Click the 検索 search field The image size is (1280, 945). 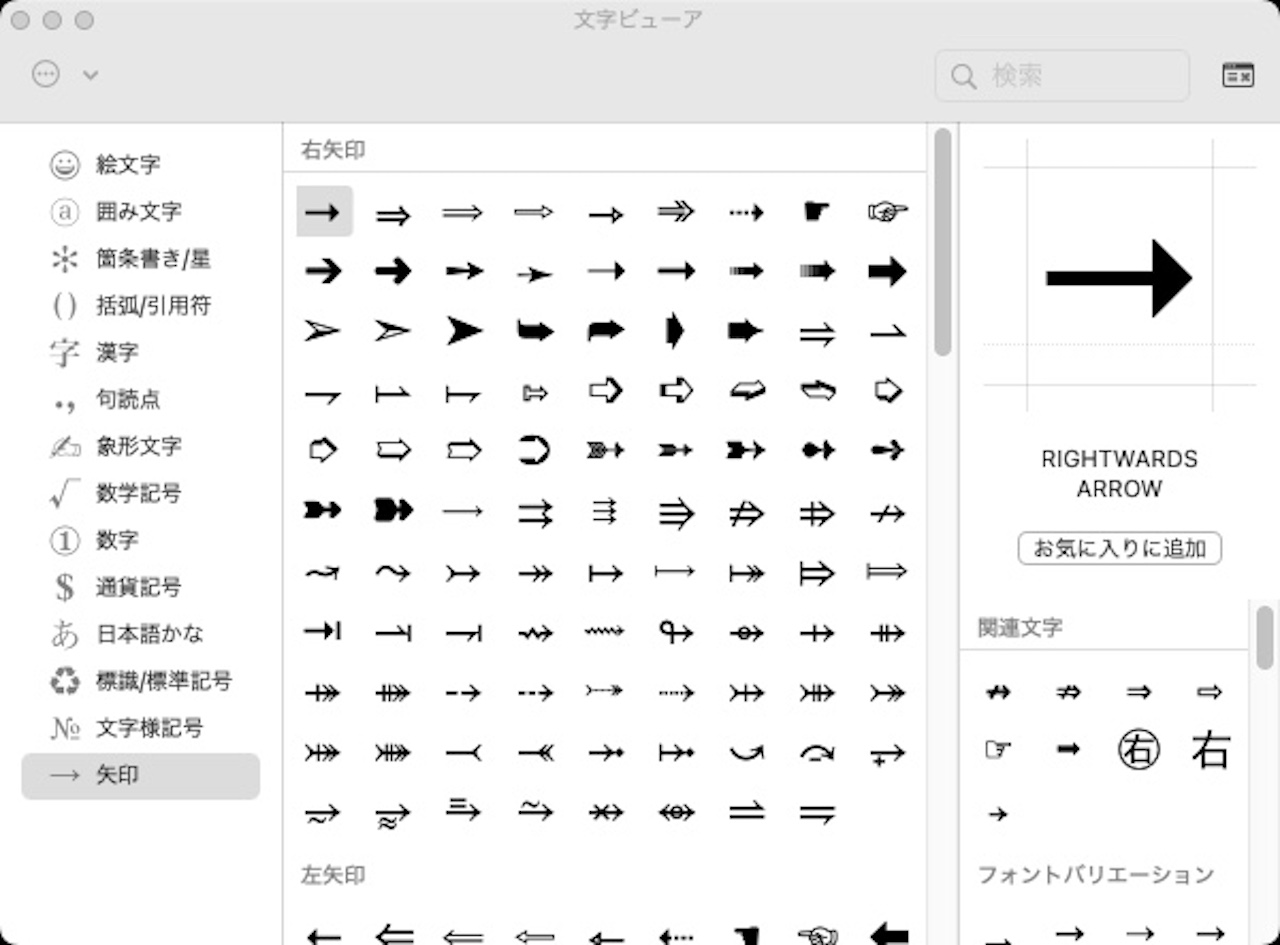pos(1062,76)
